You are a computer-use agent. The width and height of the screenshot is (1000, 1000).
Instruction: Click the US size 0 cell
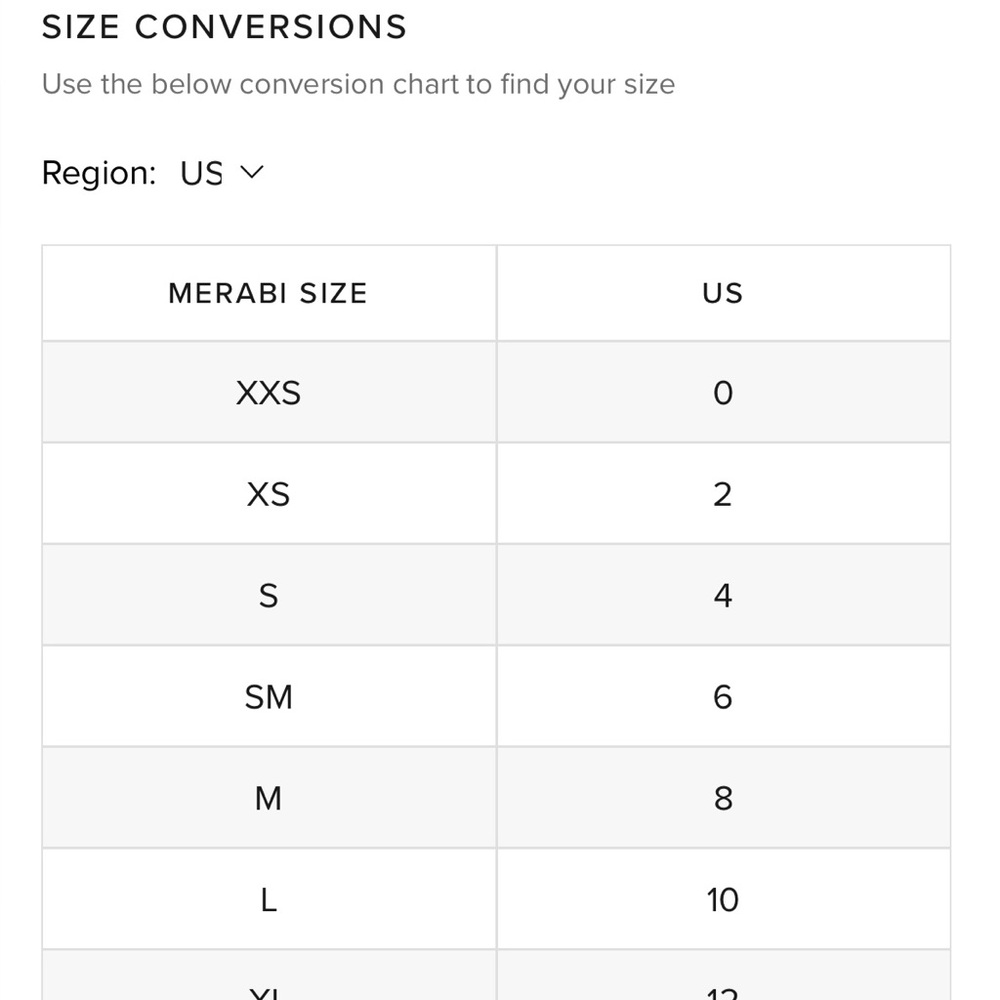coord(723,392)
